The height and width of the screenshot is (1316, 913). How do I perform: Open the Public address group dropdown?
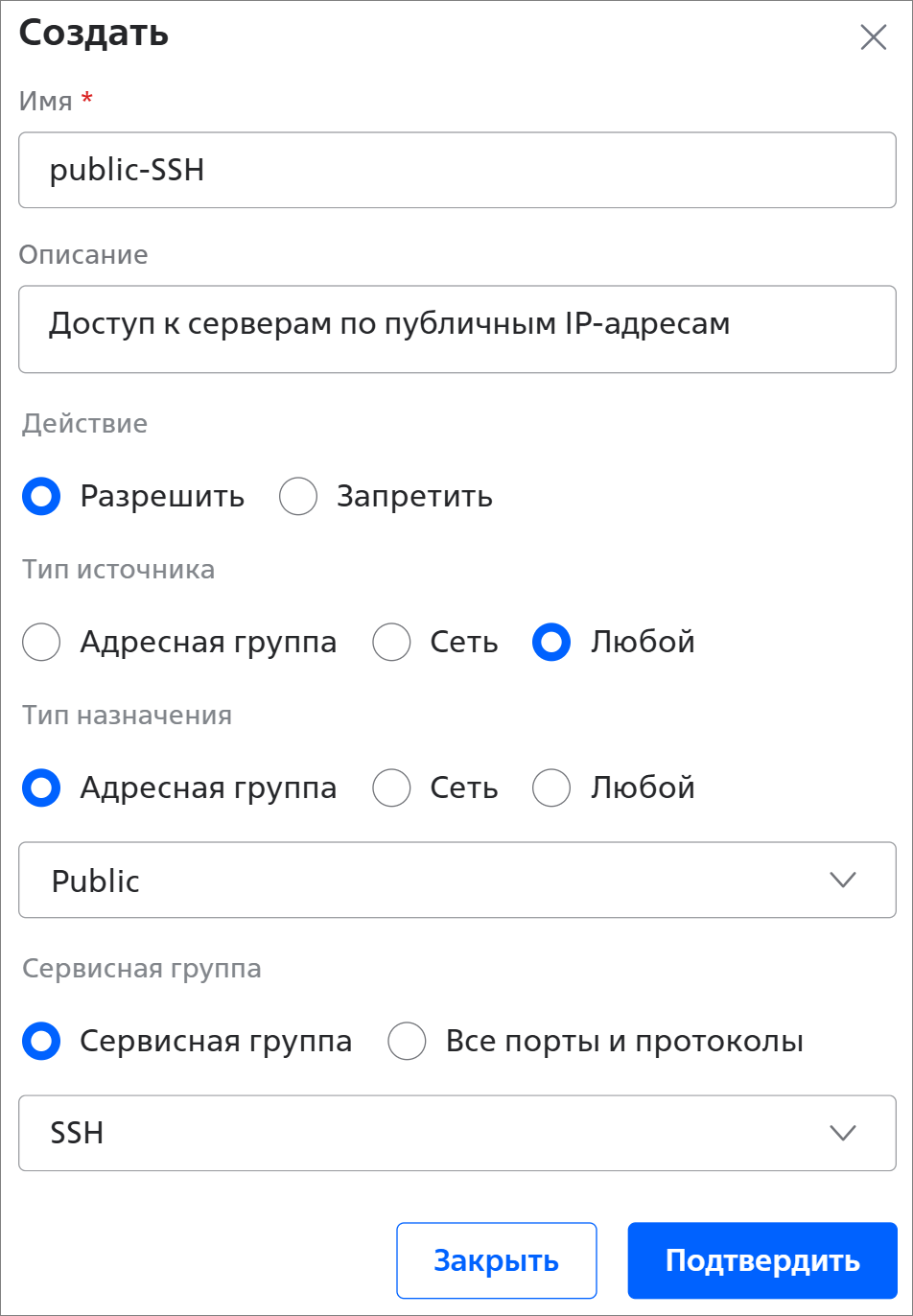click(x=432, y=880)
